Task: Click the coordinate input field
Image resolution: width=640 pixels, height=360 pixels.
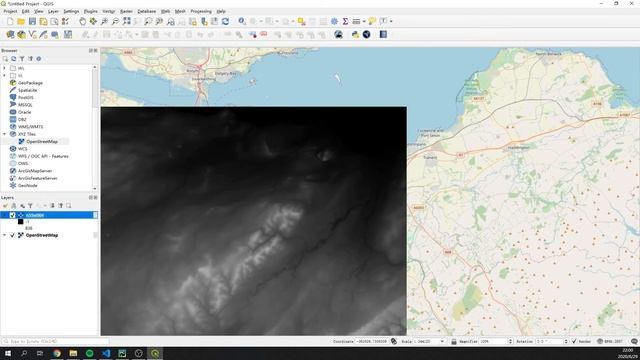Action: click(371, 341)
